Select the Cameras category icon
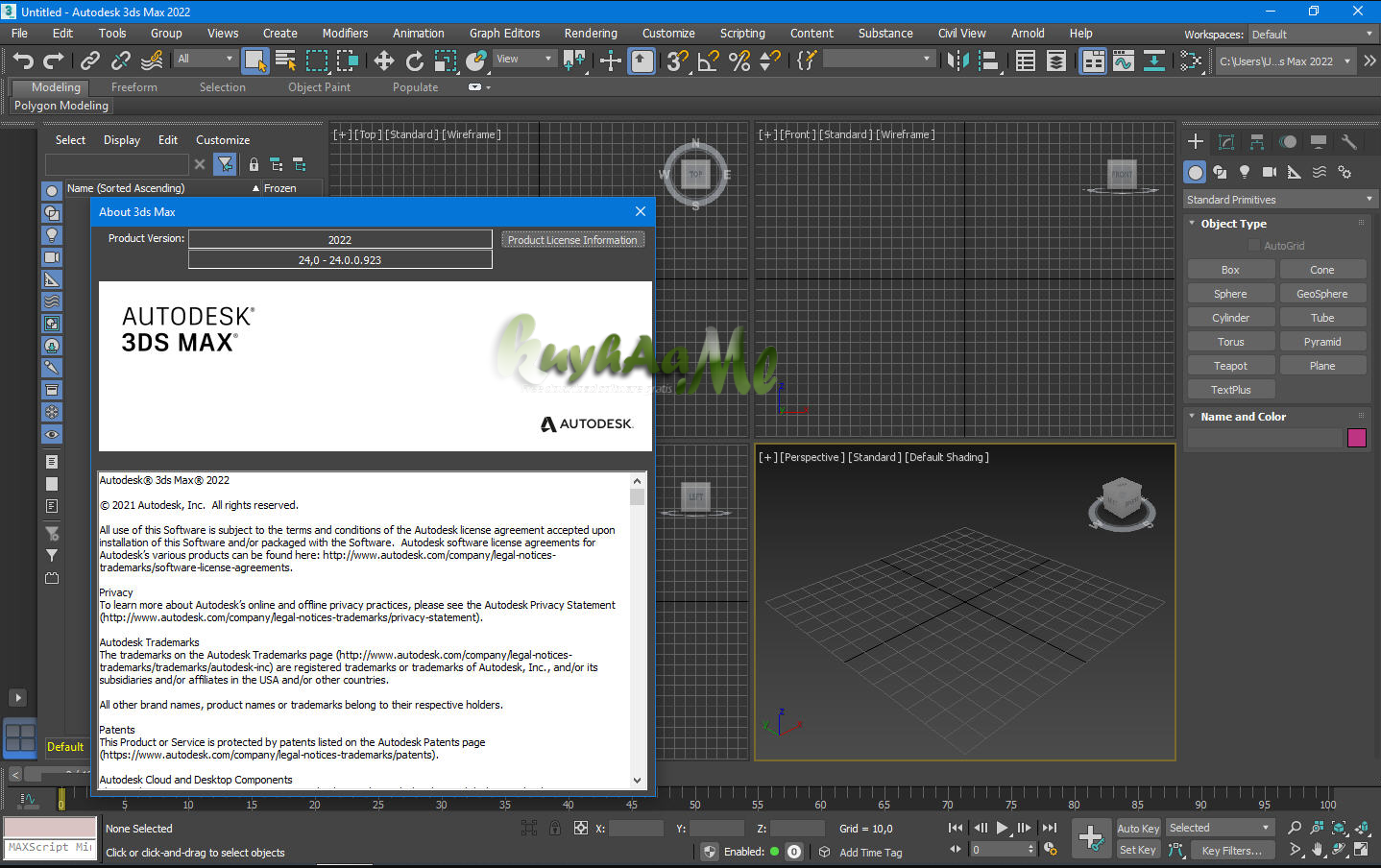 (x=1270, y=172)
